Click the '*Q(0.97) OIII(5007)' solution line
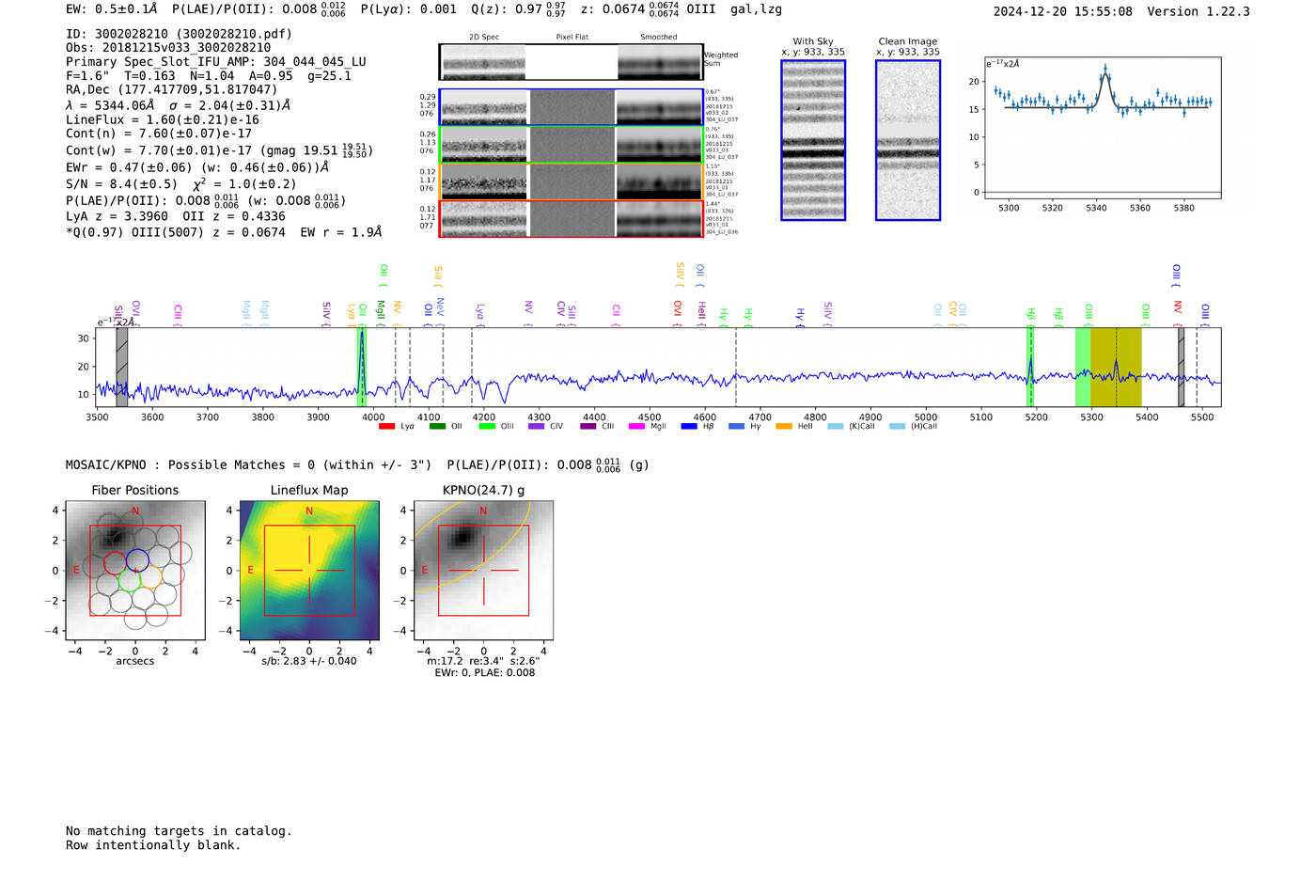The image size is (1316, 896). click(225, 231)
